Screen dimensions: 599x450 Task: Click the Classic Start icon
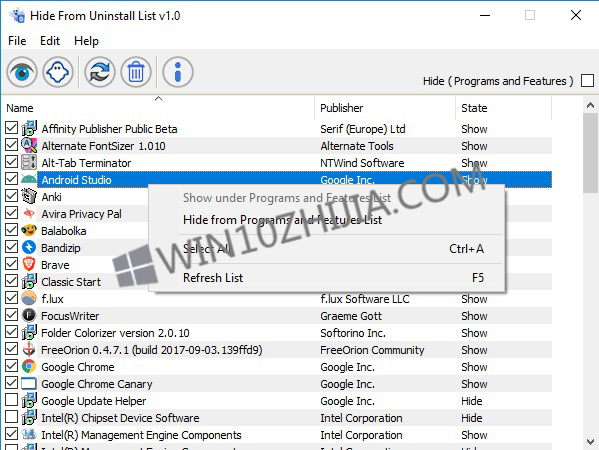click(29, 282)
